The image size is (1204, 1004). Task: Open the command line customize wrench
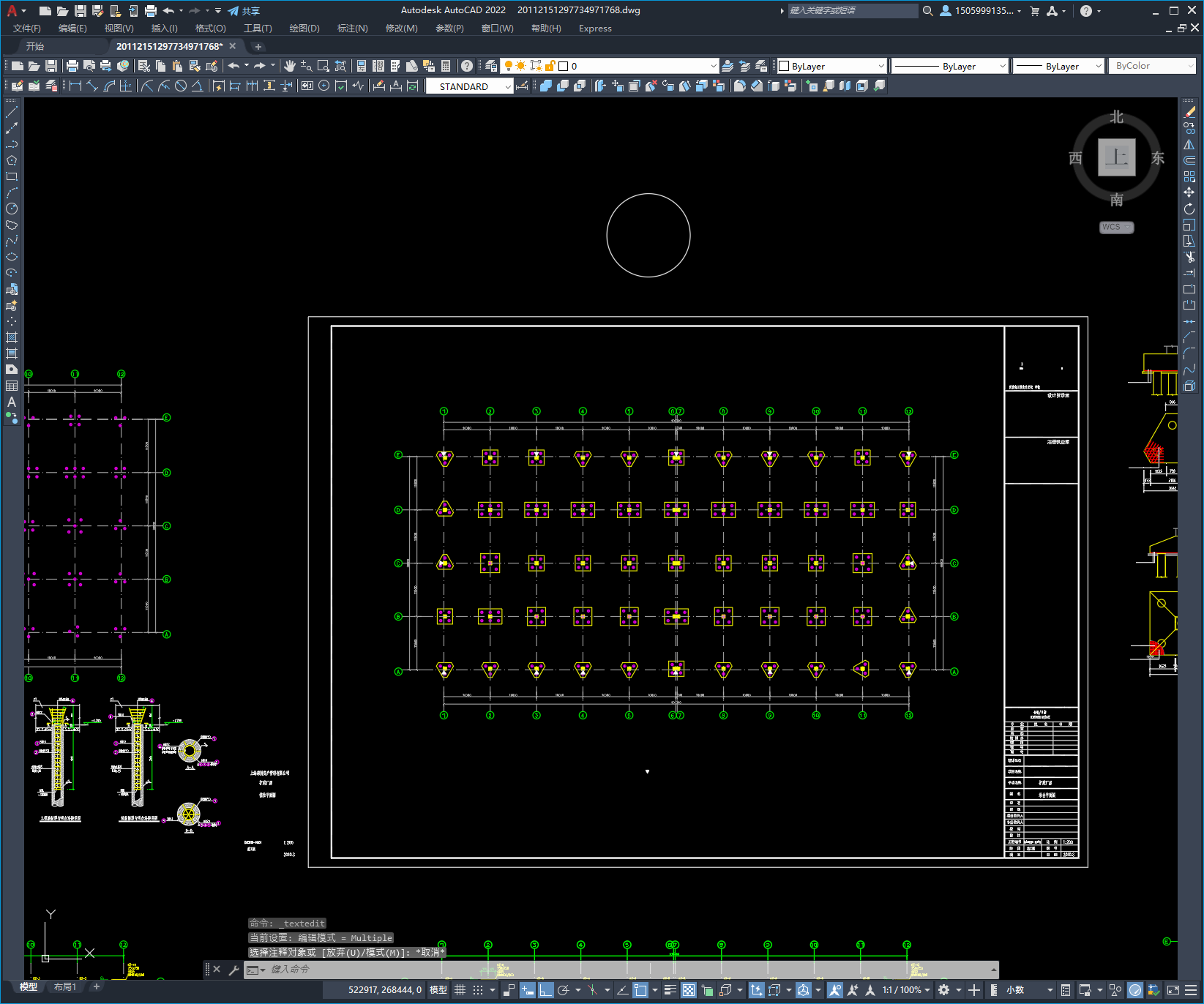coord(234,970)
